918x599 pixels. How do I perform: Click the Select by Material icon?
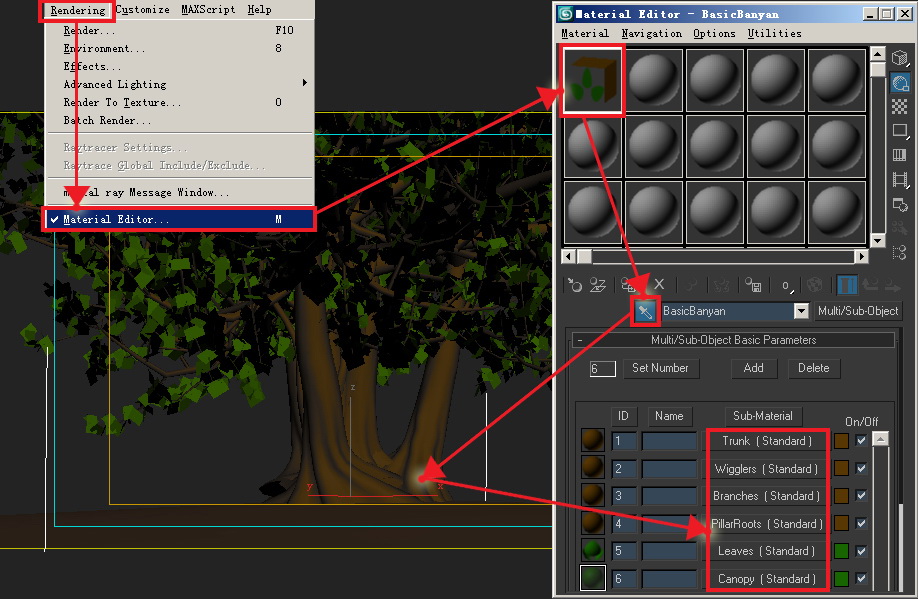(900, 228)
